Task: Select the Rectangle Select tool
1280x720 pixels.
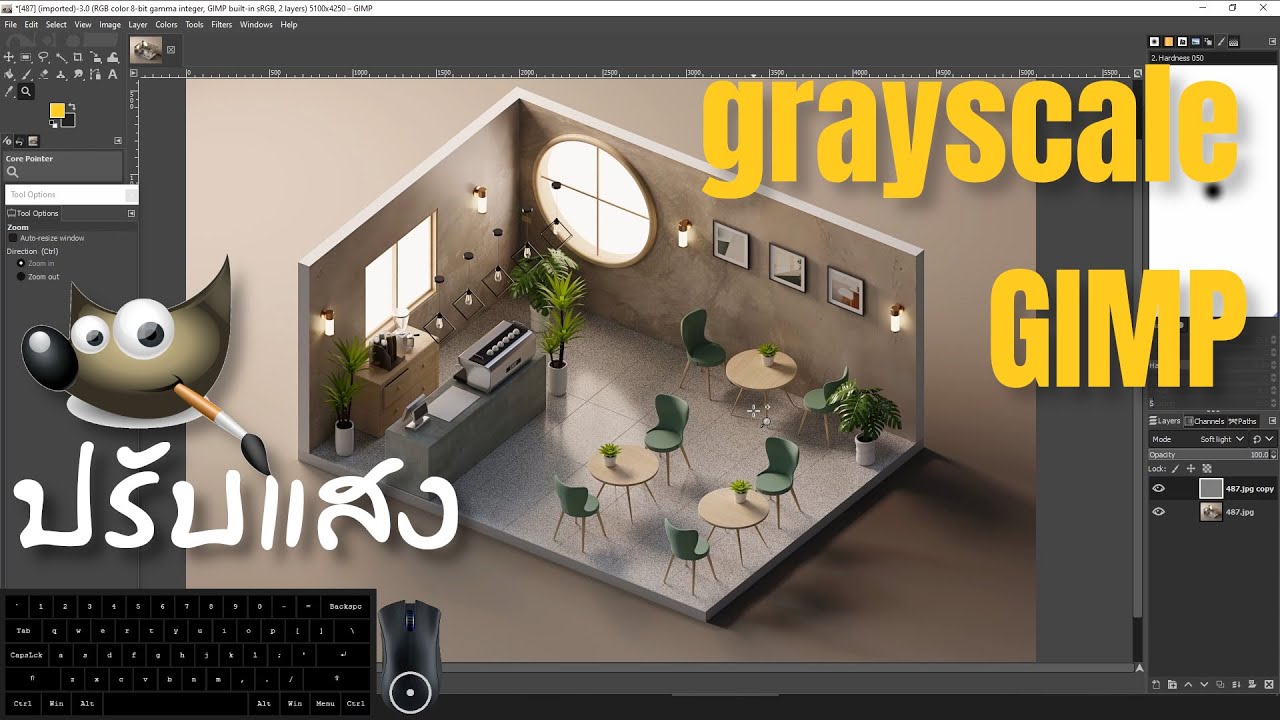Action: (26, 57)
